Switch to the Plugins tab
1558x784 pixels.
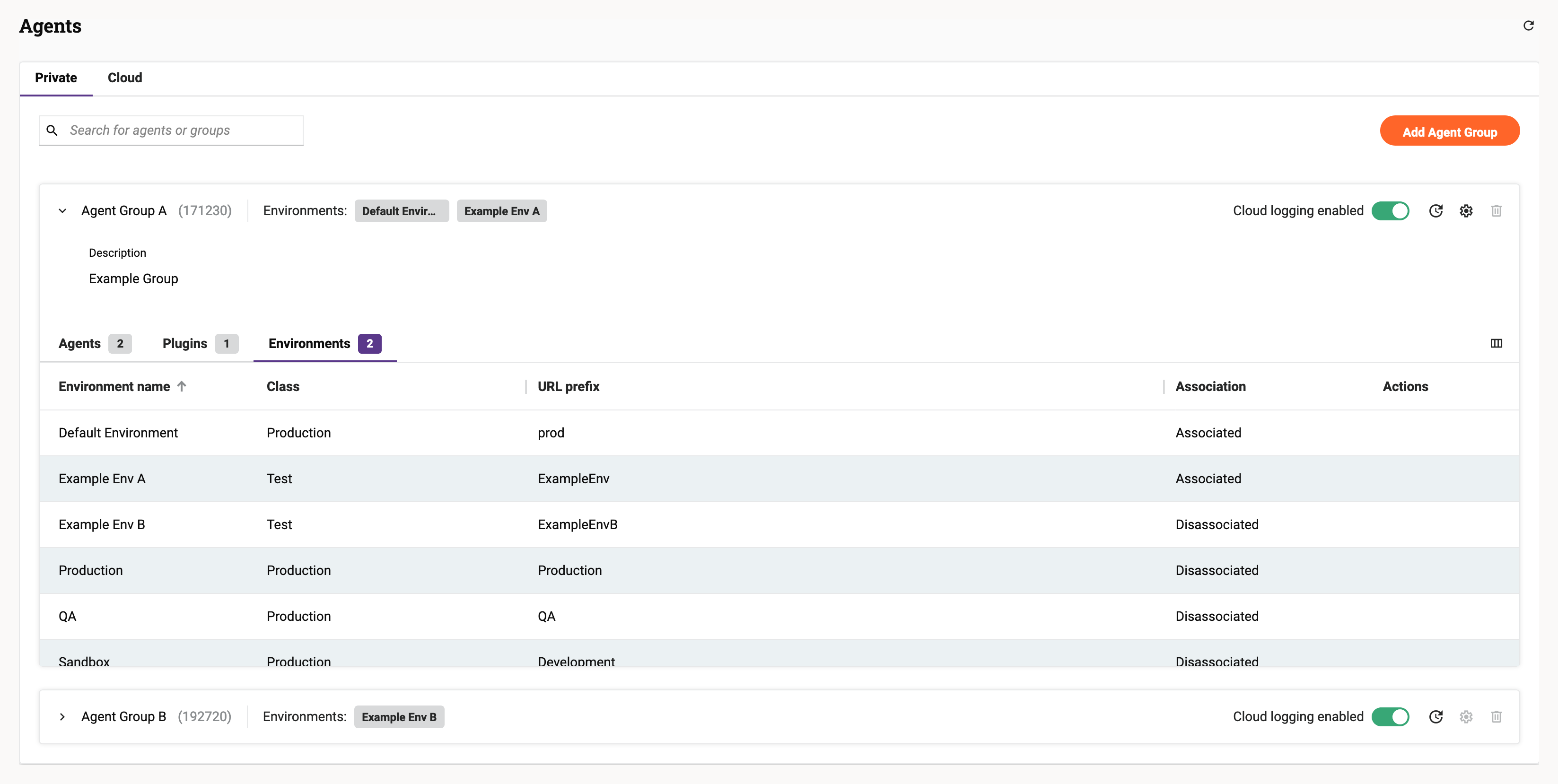point(185,343)
